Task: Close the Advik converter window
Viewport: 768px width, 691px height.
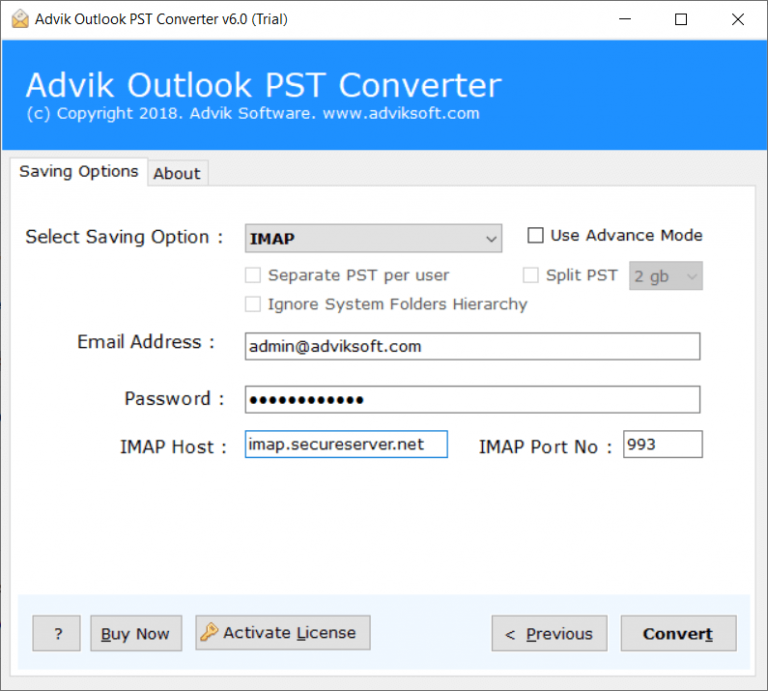Action: coord(738,19)
